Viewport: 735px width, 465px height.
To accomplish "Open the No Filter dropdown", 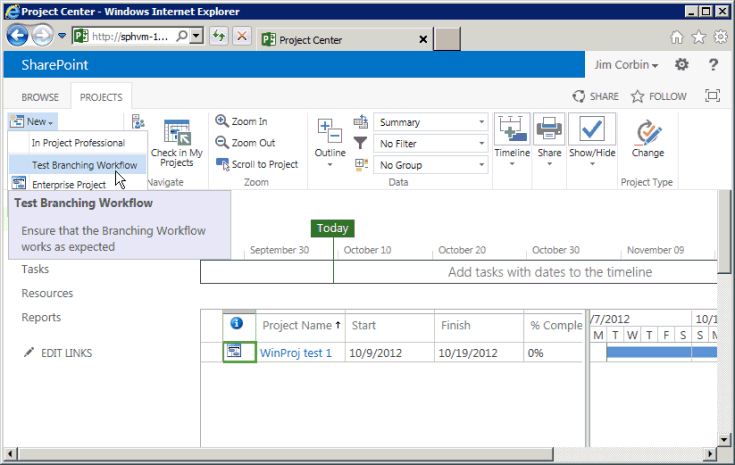I will [x=430, y=144].
